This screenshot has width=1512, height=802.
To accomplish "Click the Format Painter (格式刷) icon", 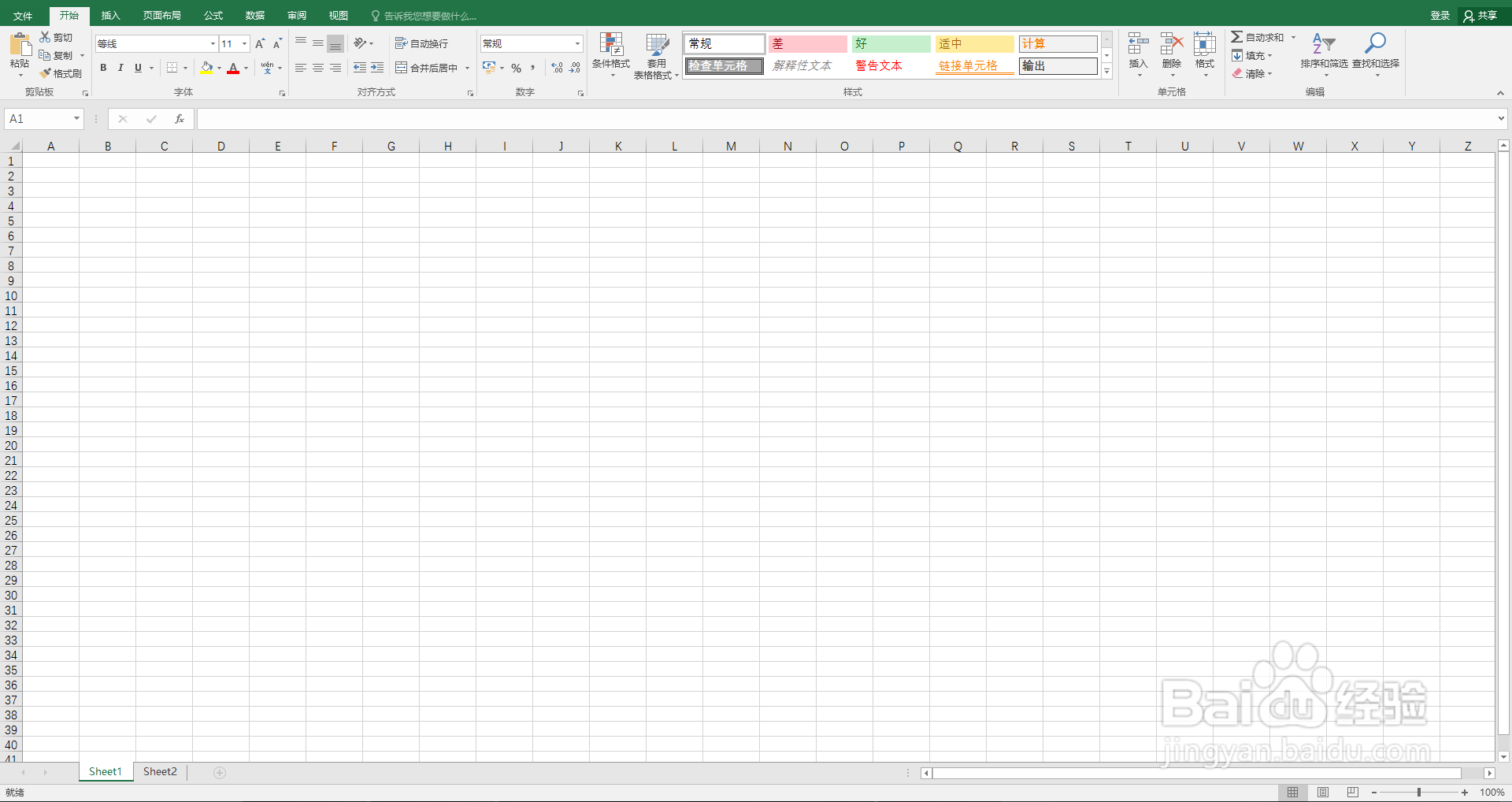I will tap(46, 73).
